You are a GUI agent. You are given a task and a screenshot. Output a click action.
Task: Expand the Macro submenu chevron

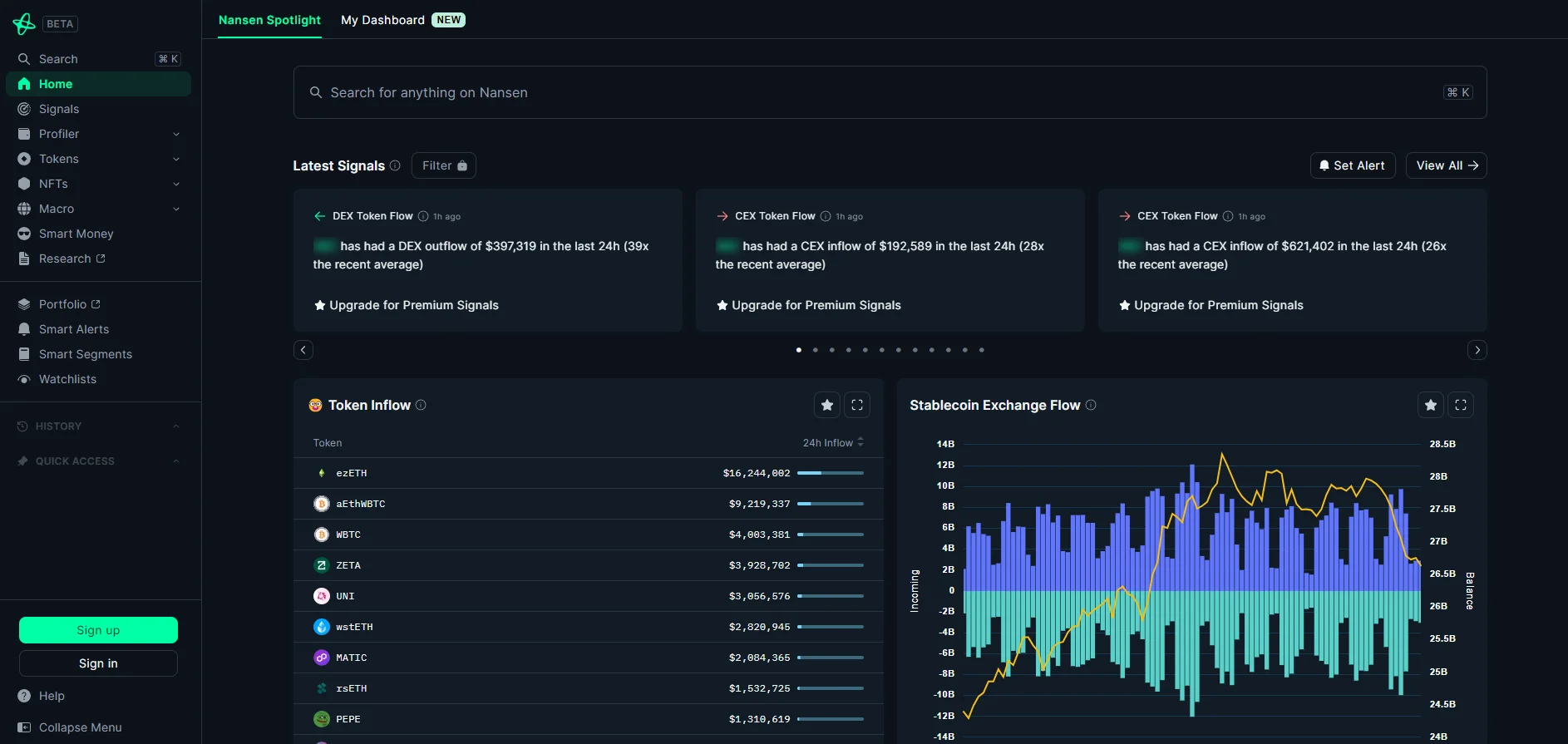[x=176, y=209]
